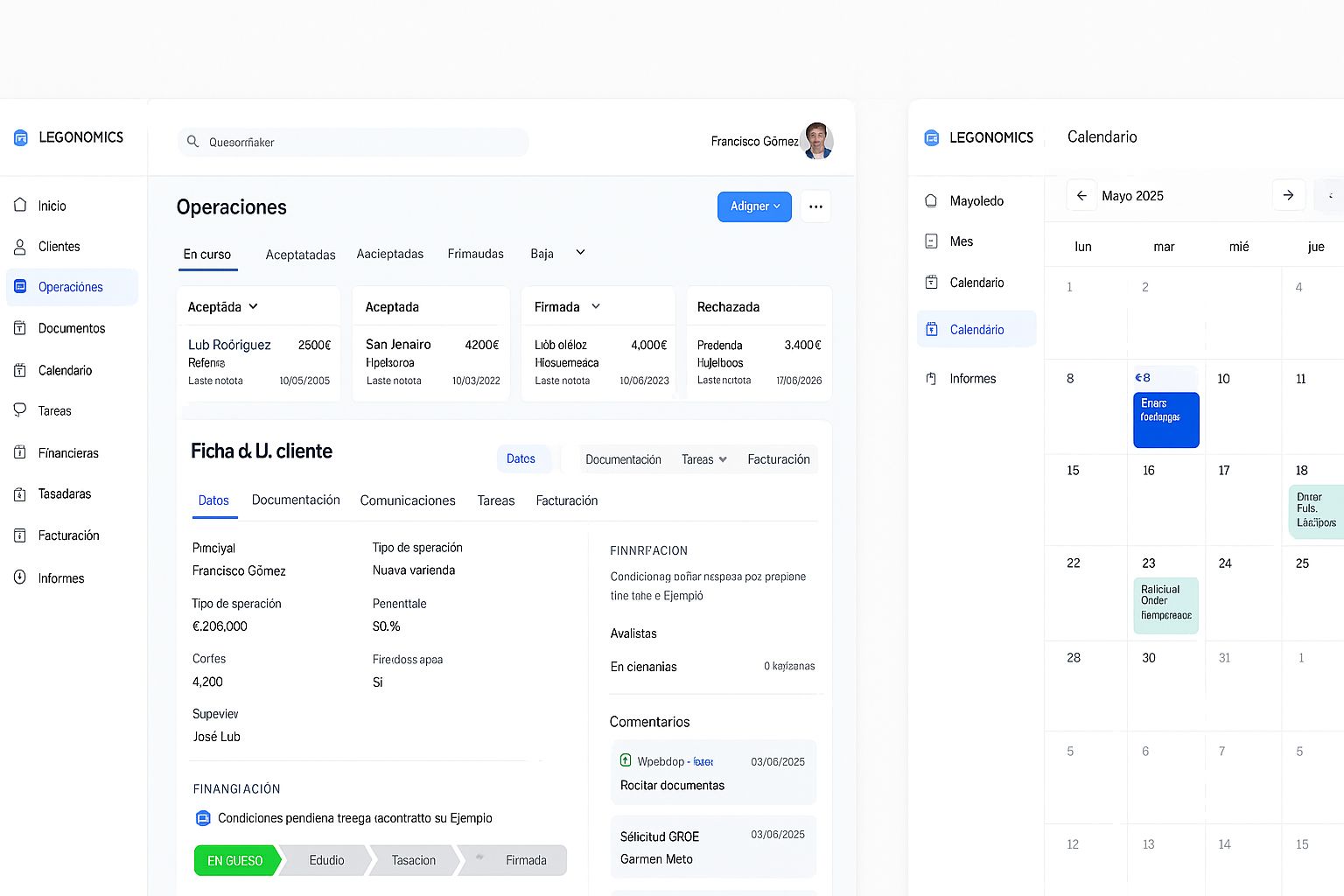
Task: Advance to next month with right arrow
Action: click(x=1288, y=195)
